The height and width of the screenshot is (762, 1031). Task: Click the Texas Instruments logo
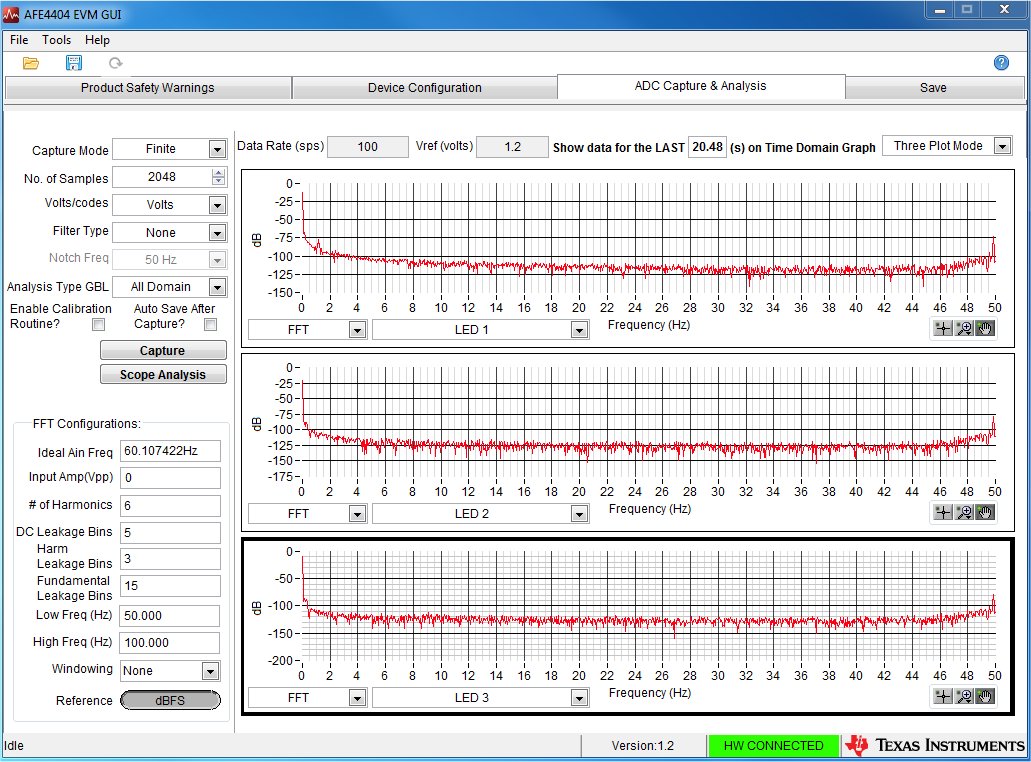coord(934,745)
